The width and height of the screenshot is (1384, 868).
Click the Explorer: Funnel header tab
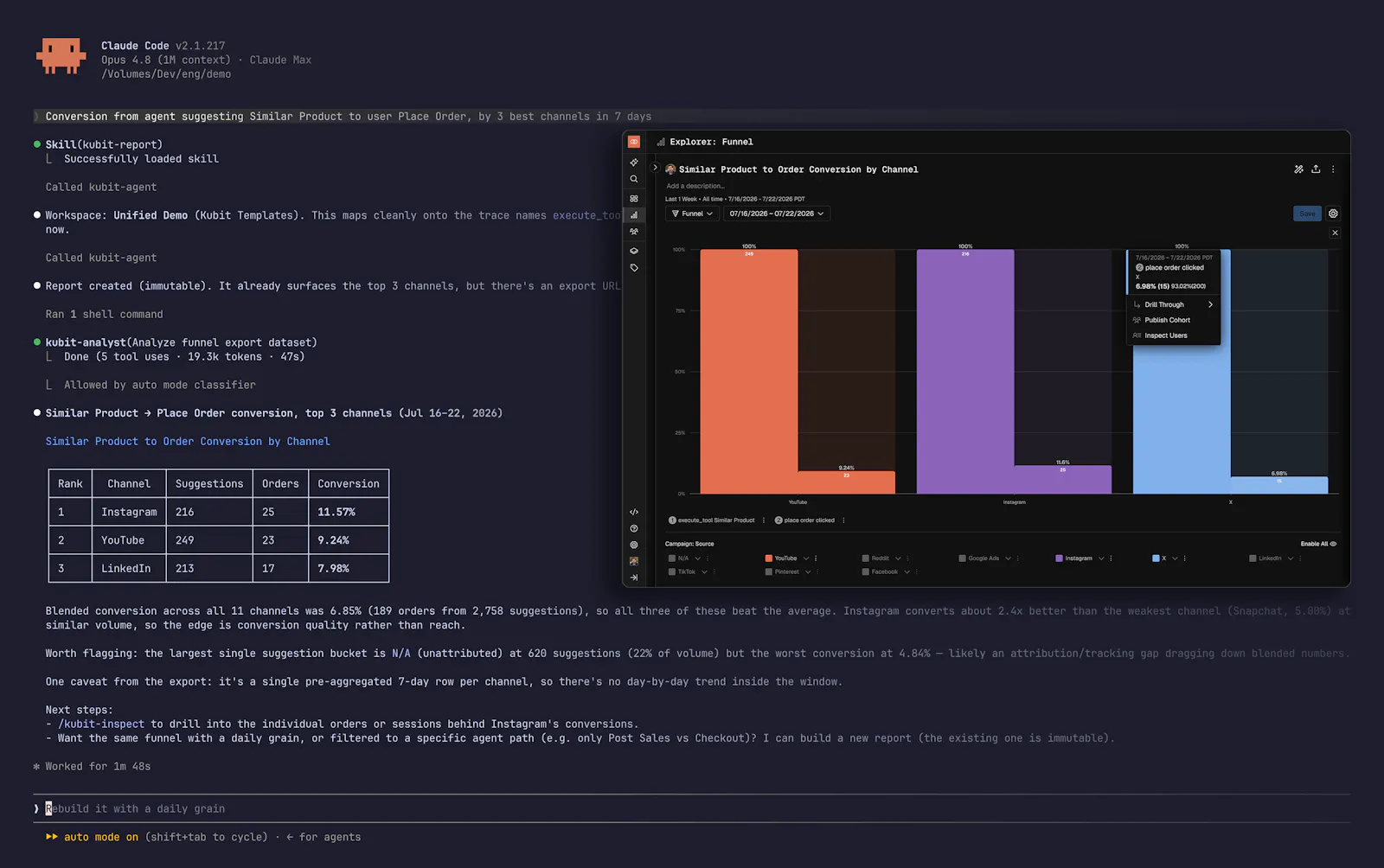pyautogui.click(x=705, y=142)
